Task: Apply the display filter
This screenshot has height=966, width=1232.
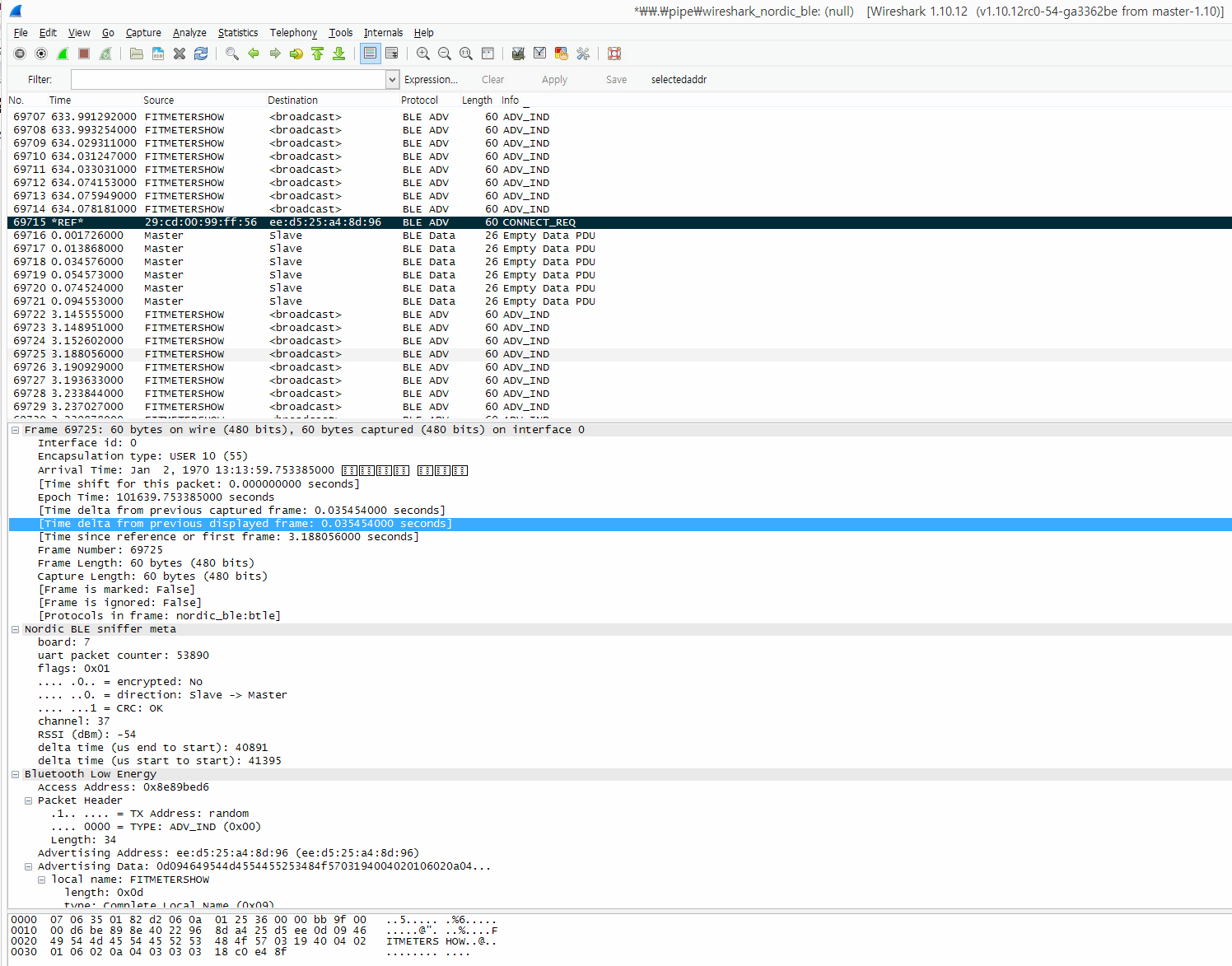Action: click(554, 80)
